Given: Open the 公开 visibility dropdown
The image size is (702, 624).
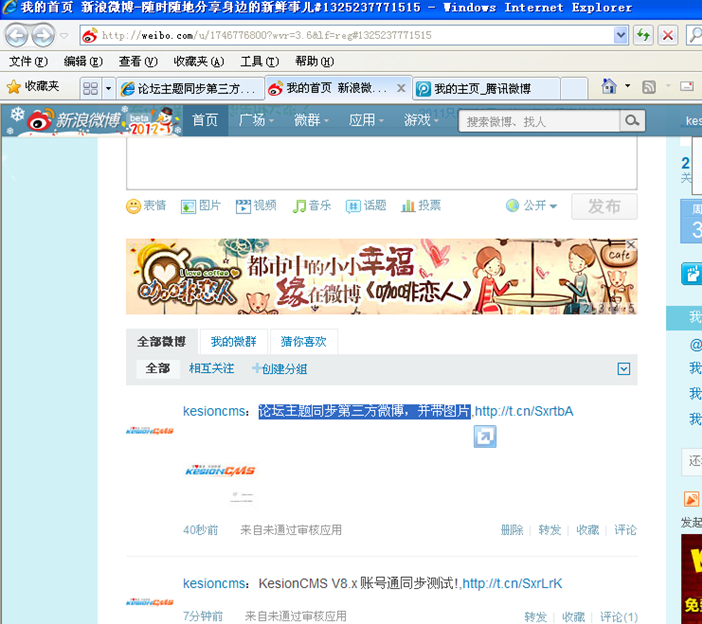Looking at the screenshot, I should click(531, 206).
